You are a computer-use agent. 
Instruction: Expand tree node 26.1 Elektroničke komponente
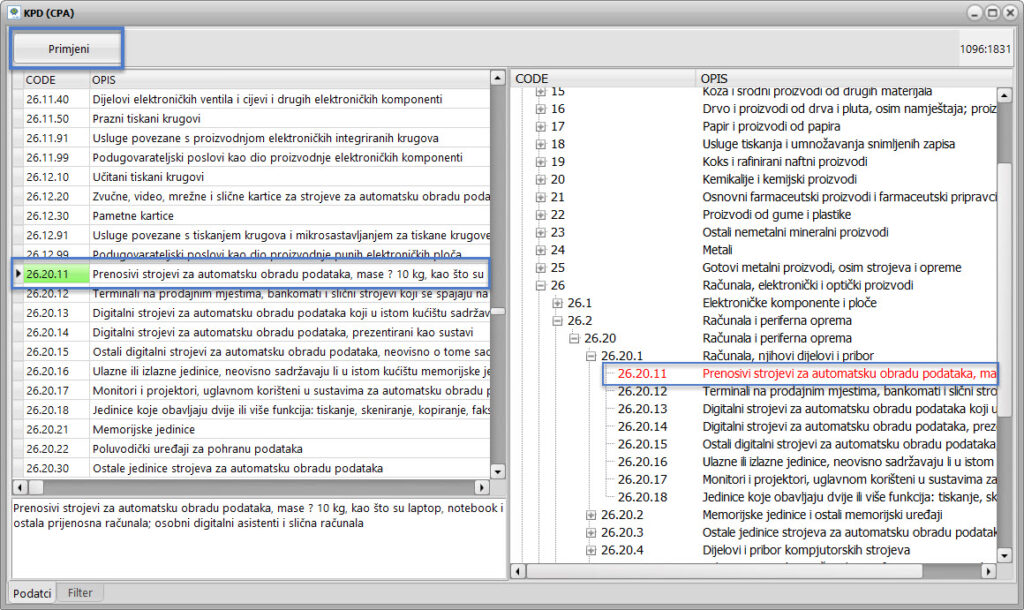[558, 303]
